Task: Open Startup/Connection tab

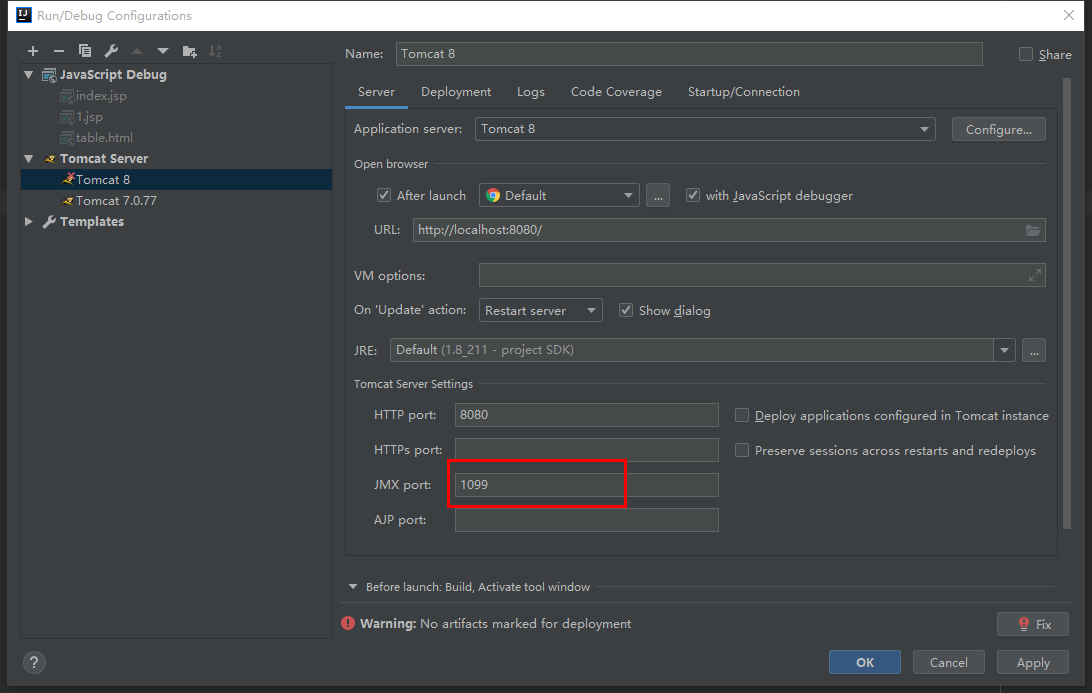Action: 744,92
